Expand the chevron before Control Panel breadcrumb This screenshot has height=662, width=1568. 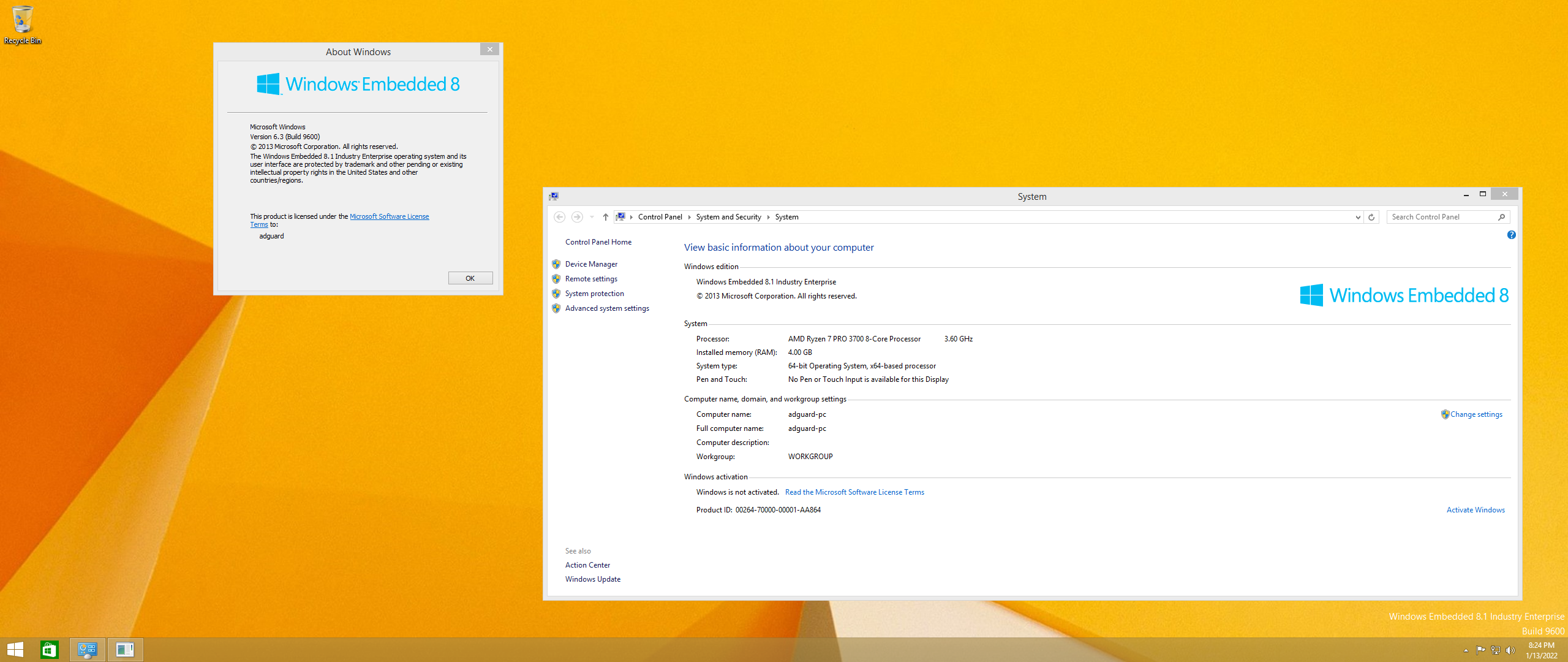pos(631,217)
